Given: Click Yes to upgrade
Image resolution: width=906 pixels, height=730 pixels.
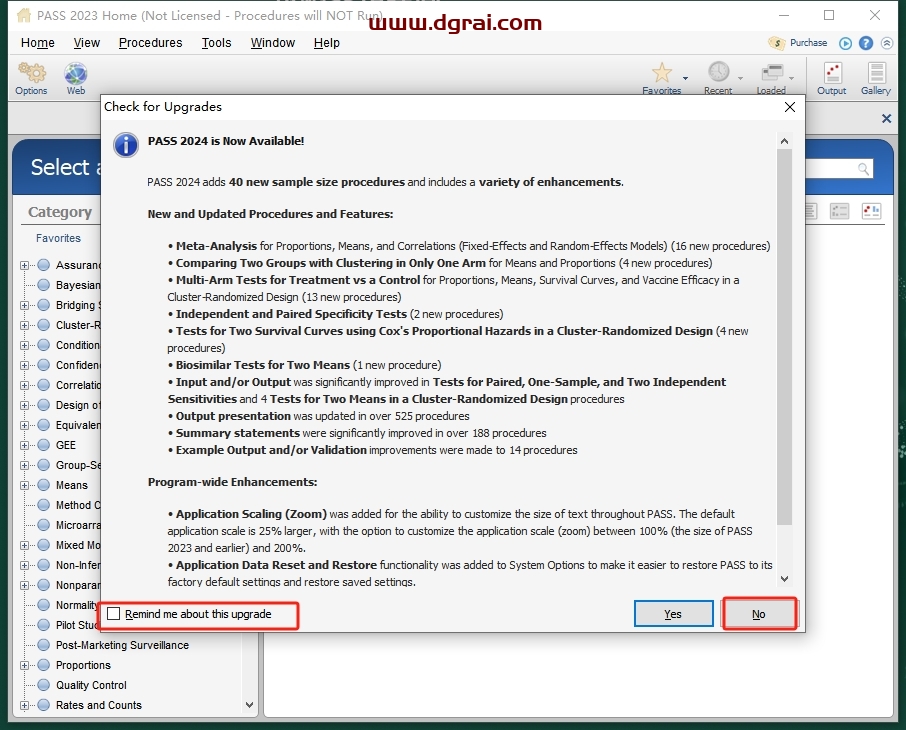Looking at the screenshot, I should pos(673,614).
